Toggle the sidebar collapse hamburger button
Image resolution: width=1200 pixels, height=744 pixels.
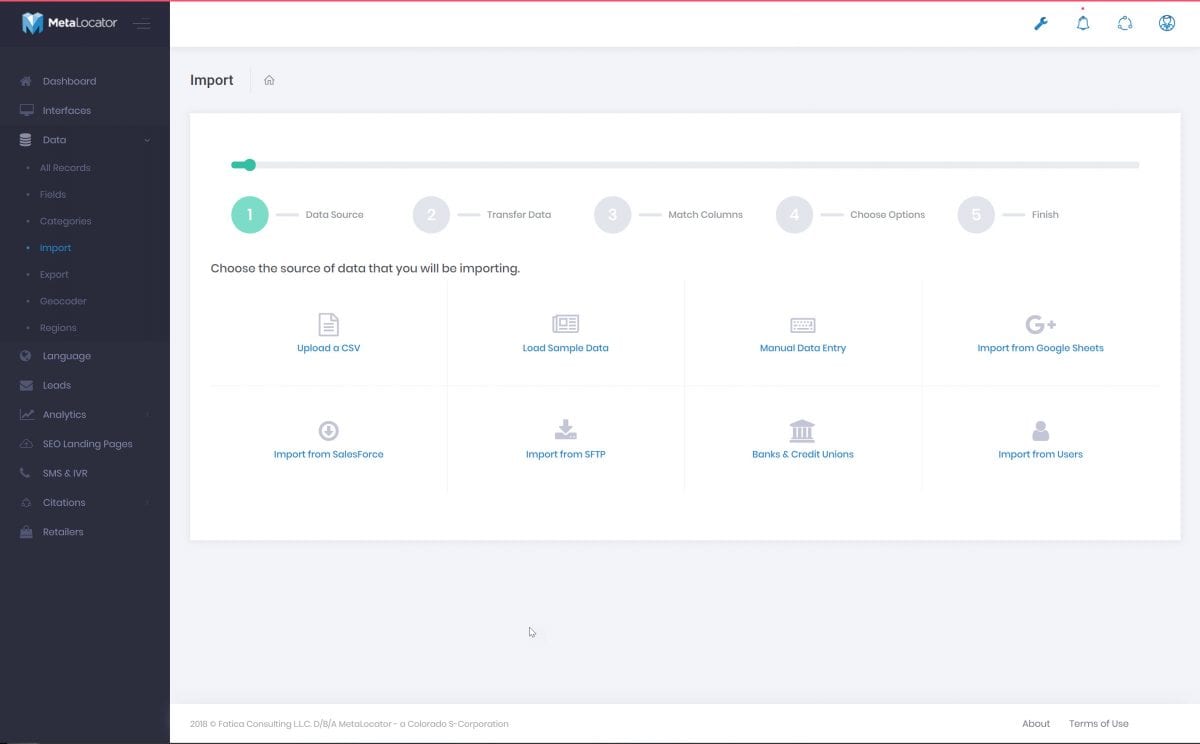click(x=142, y=24)
